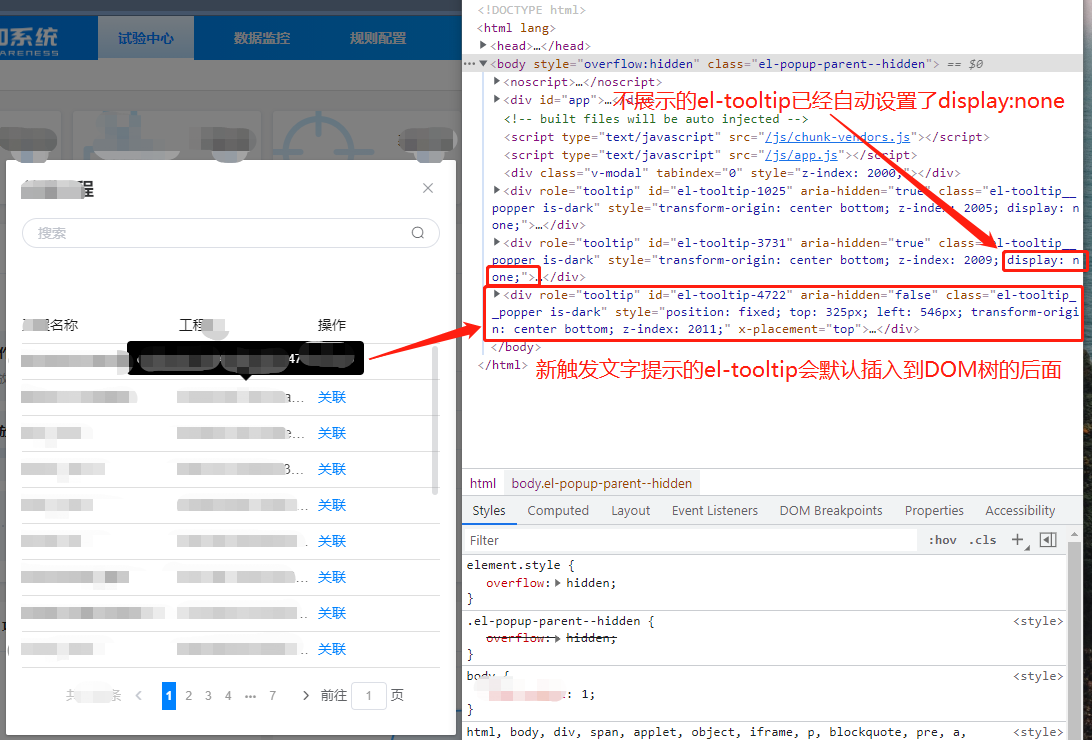The height and width of the screenshot is (740, 1092).
Task: Expand the head element in the DOM tree
Action: (484, 45)
